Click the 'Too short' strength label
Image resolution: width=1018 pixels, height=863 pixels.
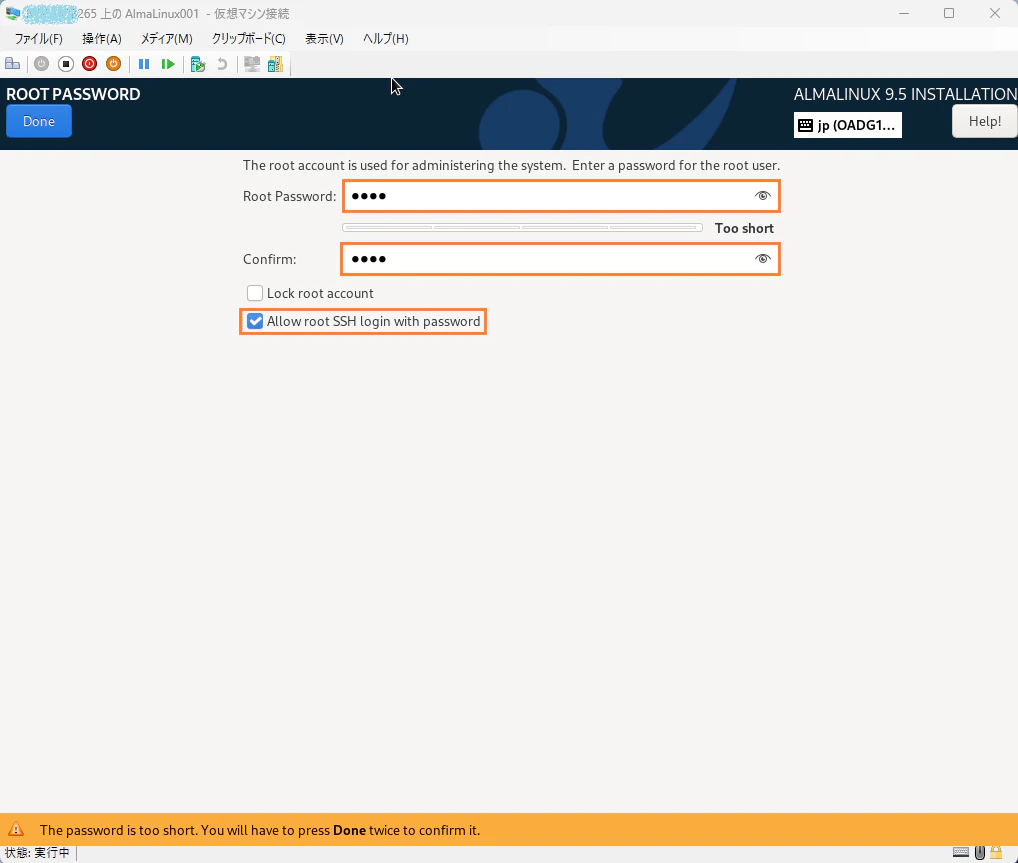[x=744, y=228]
